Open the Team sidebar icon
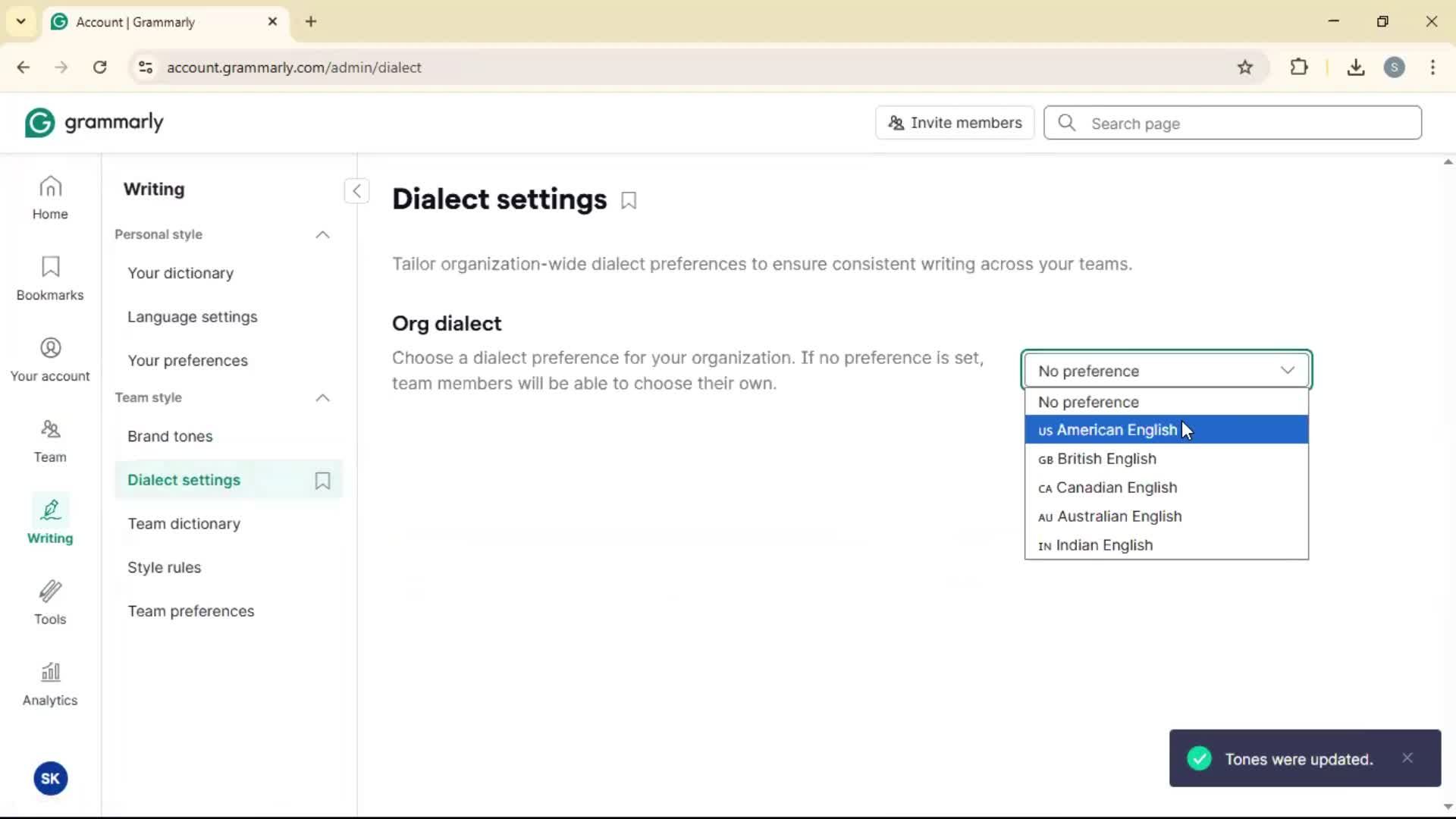The width and height of the screenshot is (1456, 819). (x=50, y=441)
